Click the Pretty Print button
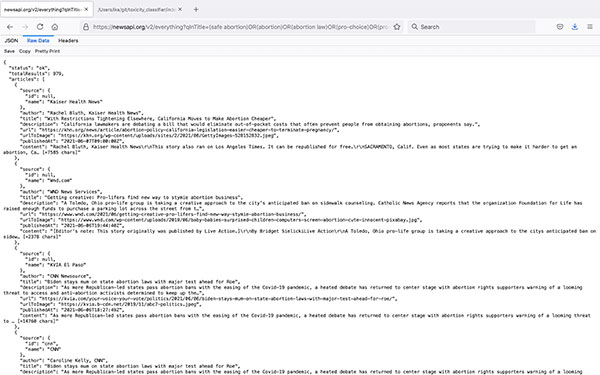600x375 pixels. click(47, 51)
